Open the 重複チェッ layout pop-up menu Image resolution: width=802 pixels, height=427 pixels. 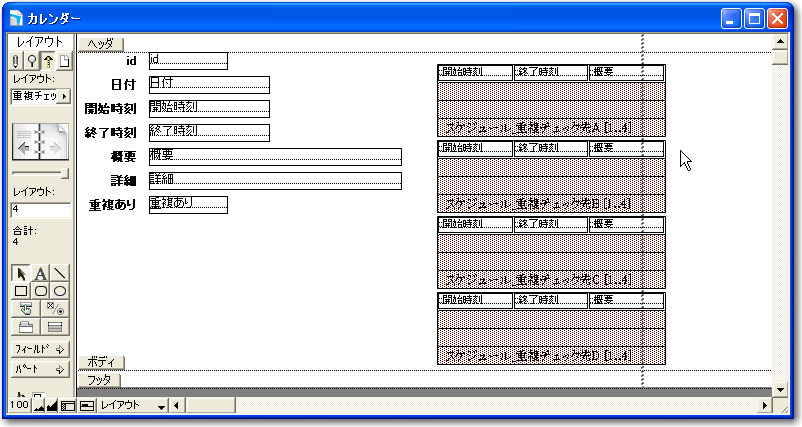40,96
